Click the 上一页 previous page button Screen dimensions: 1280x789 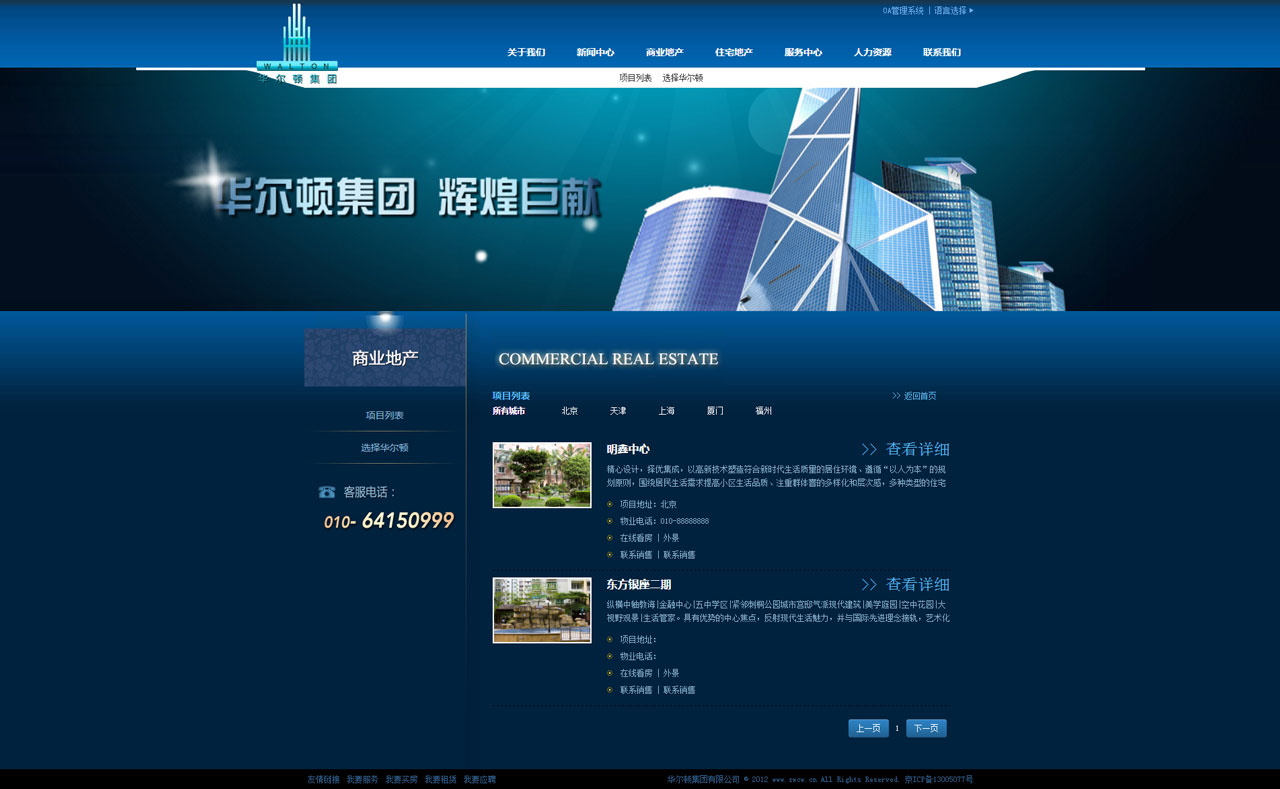(868, 728)
